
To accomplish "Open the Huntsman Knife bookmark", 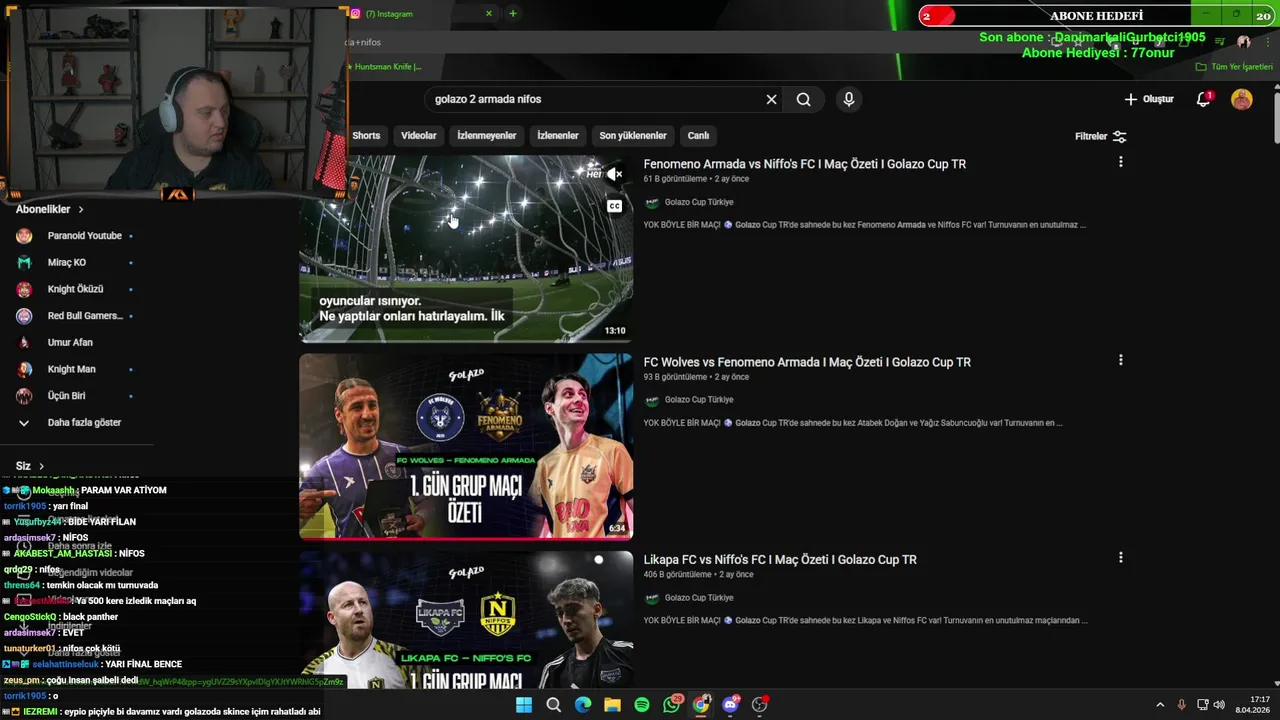I will pos(385,67).
